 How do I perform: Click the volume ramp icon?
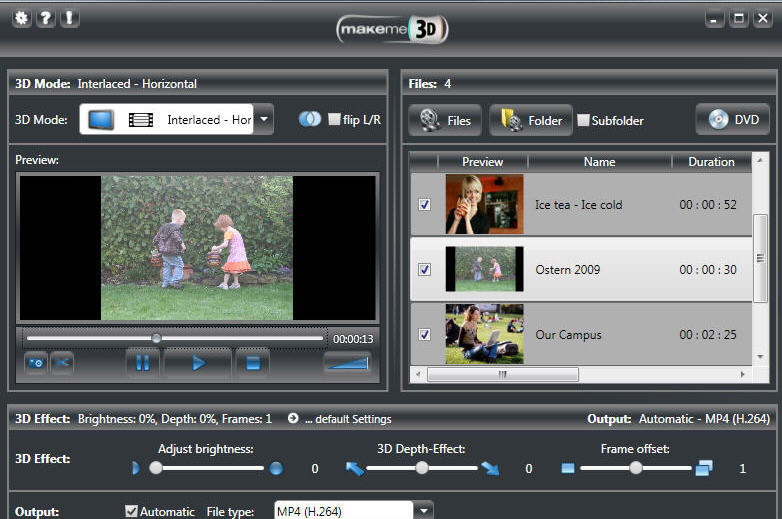point(347,363)
